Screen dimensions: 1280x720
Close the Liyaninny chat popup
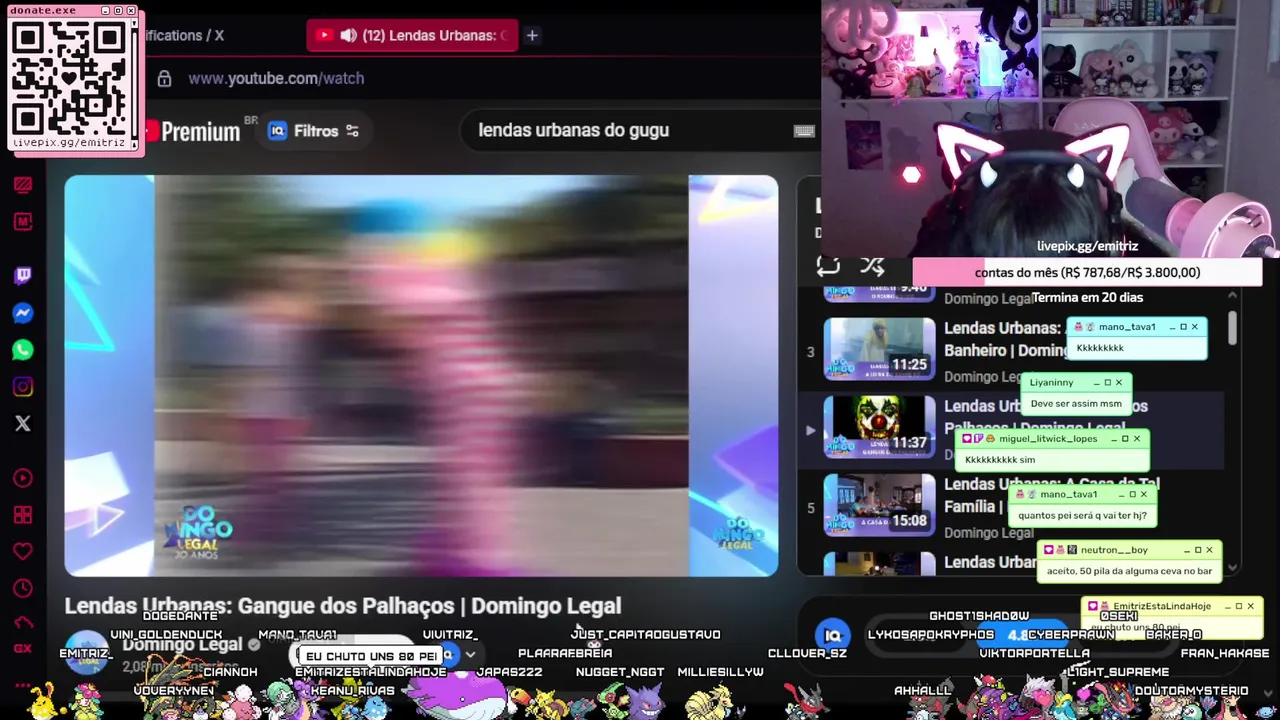[x=1119, y=382]
